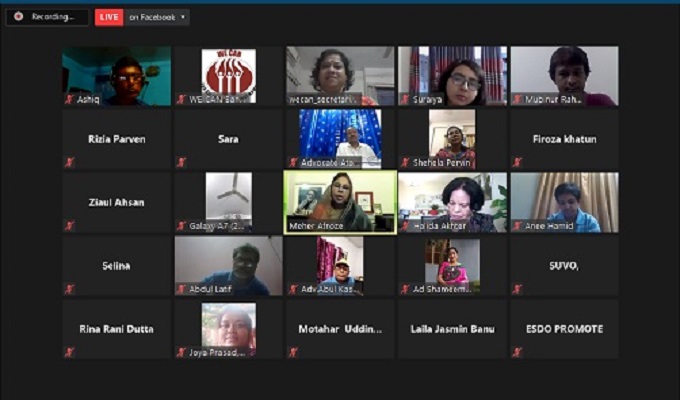Click Selina's muted microphone icon
This screenshot has width=680, height=400.
click(x=69, y=289)
